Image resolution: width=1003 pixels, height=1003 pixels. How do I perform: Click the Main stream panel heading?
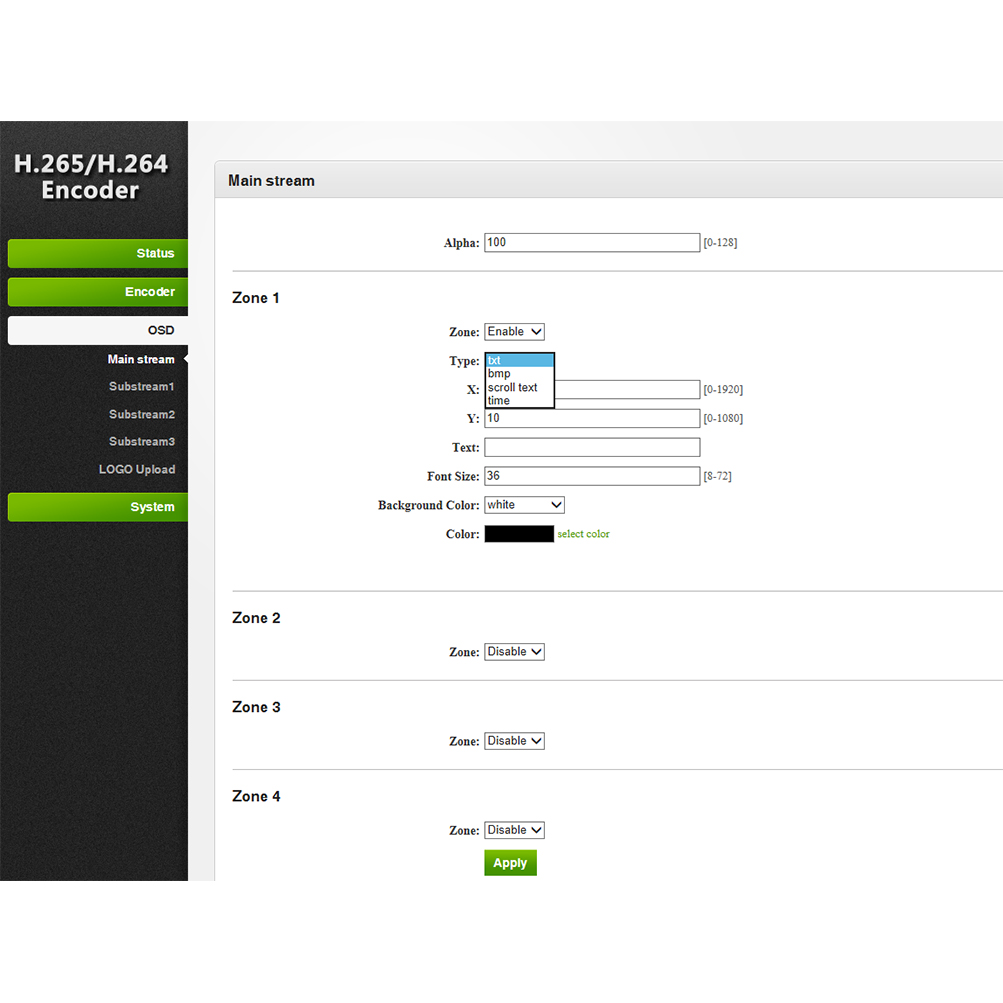click(x=271, y=181)
